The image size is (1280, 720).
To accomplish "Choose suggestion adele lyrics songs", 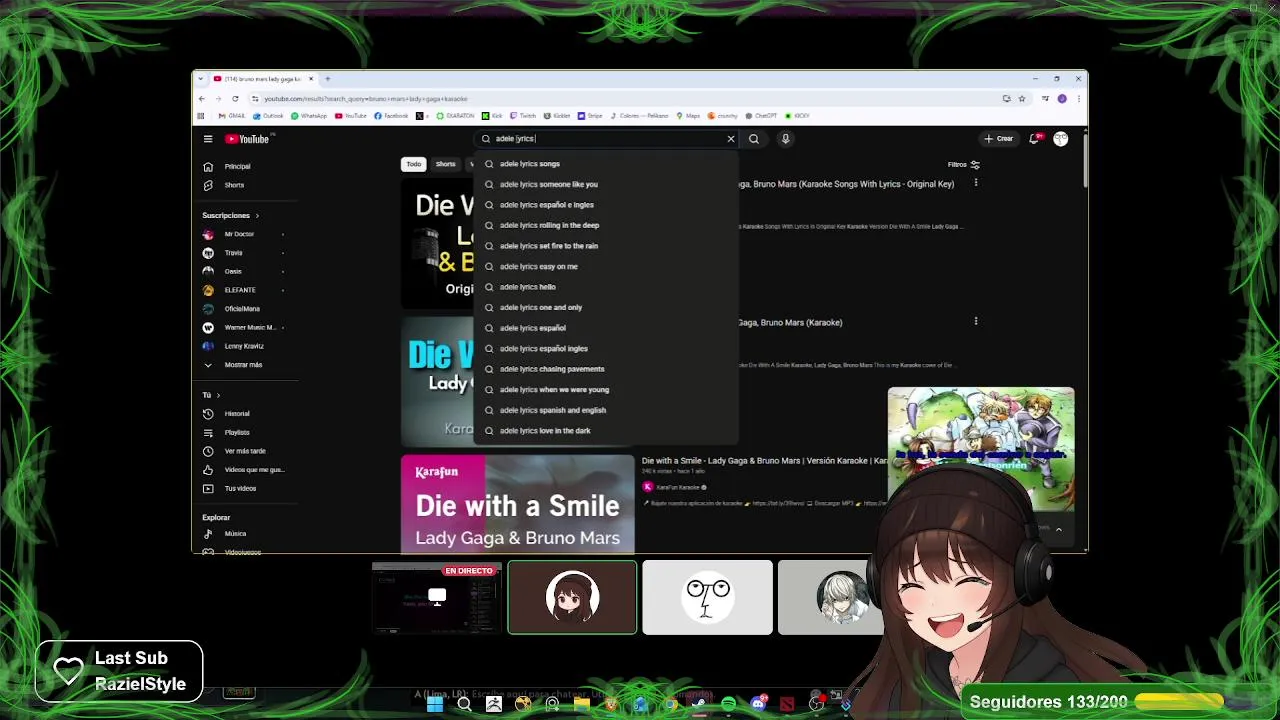I will (607, 164).
